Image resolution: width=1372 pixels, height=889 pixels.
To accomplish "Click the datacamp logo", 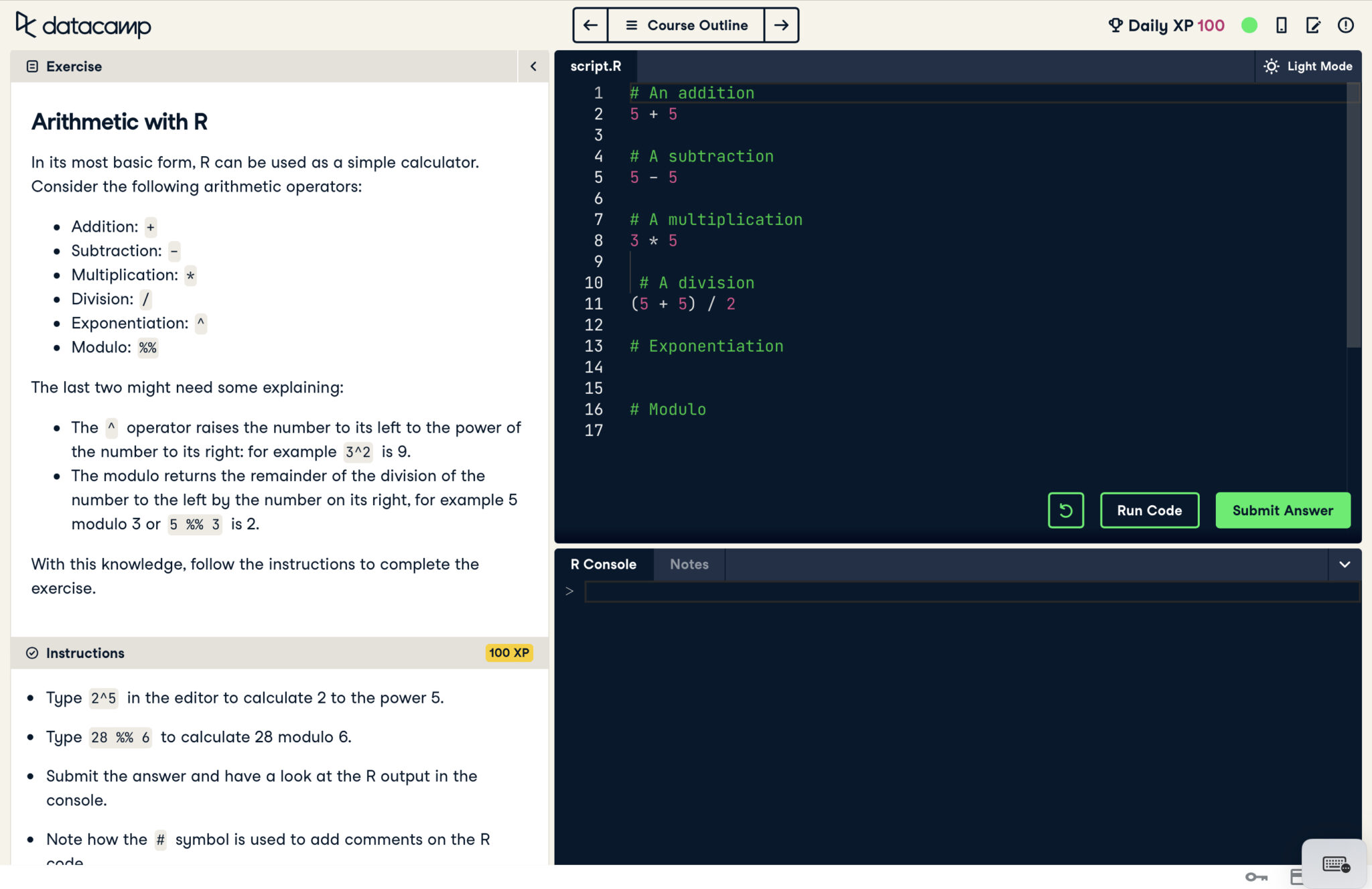I will (x=83, y=25).
